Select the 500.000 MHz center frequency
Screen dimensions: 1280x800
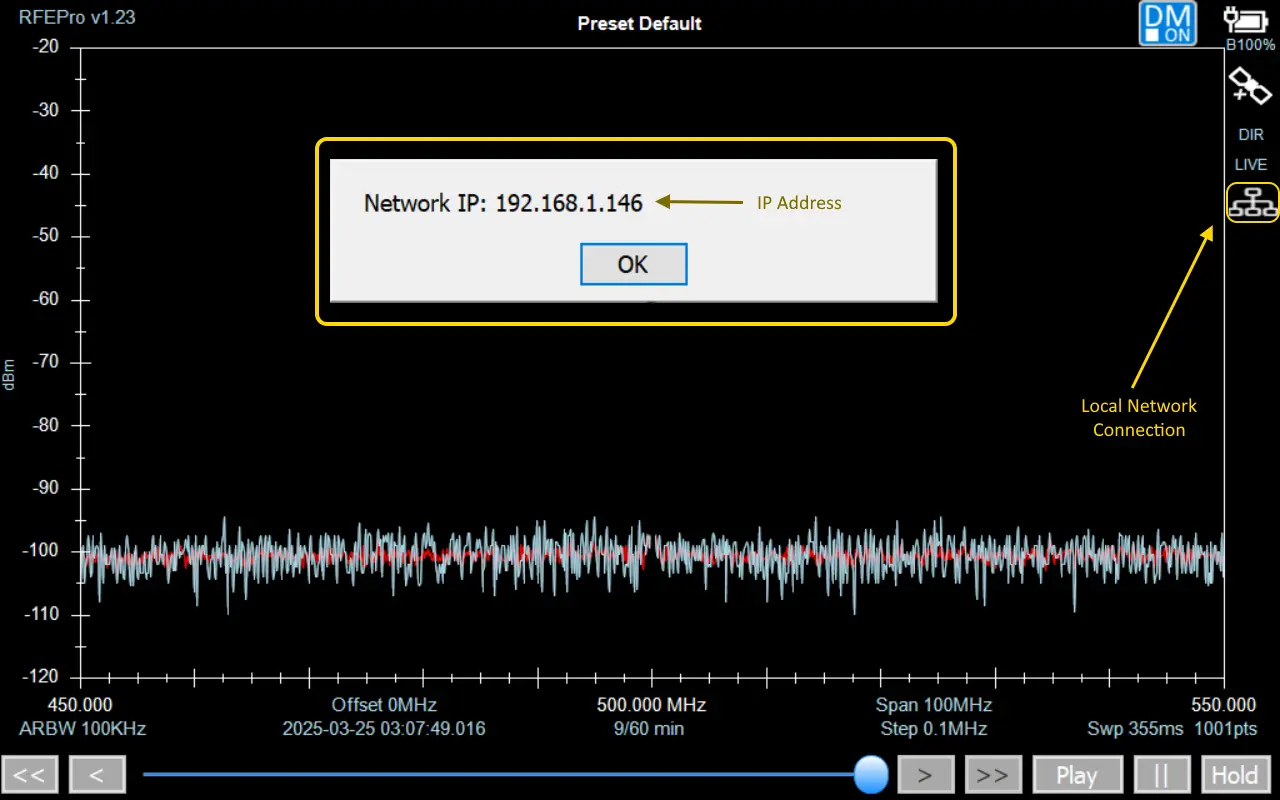coord(651,704)
